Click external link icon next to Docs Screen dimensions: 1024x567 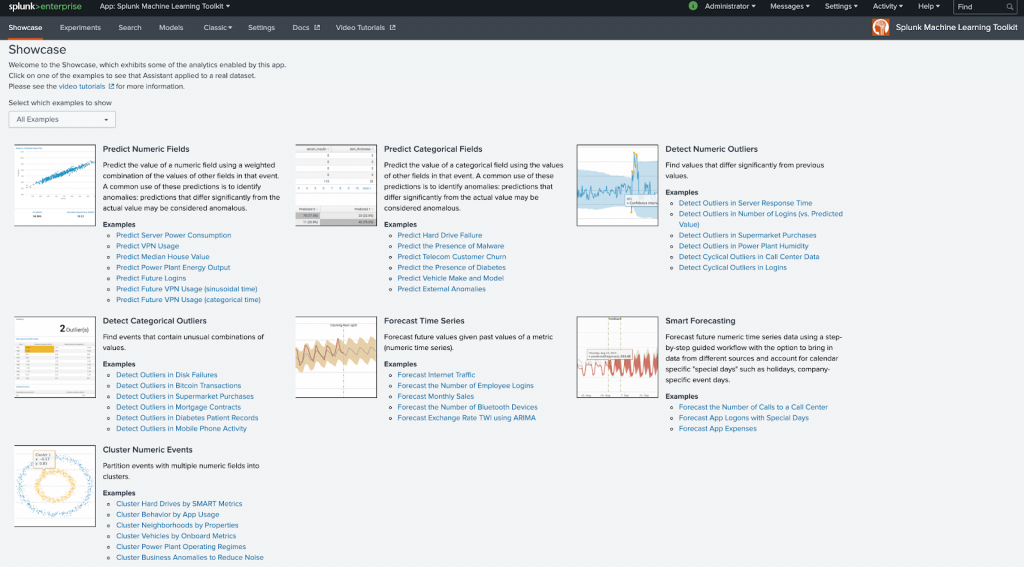[x=317, y=27]
